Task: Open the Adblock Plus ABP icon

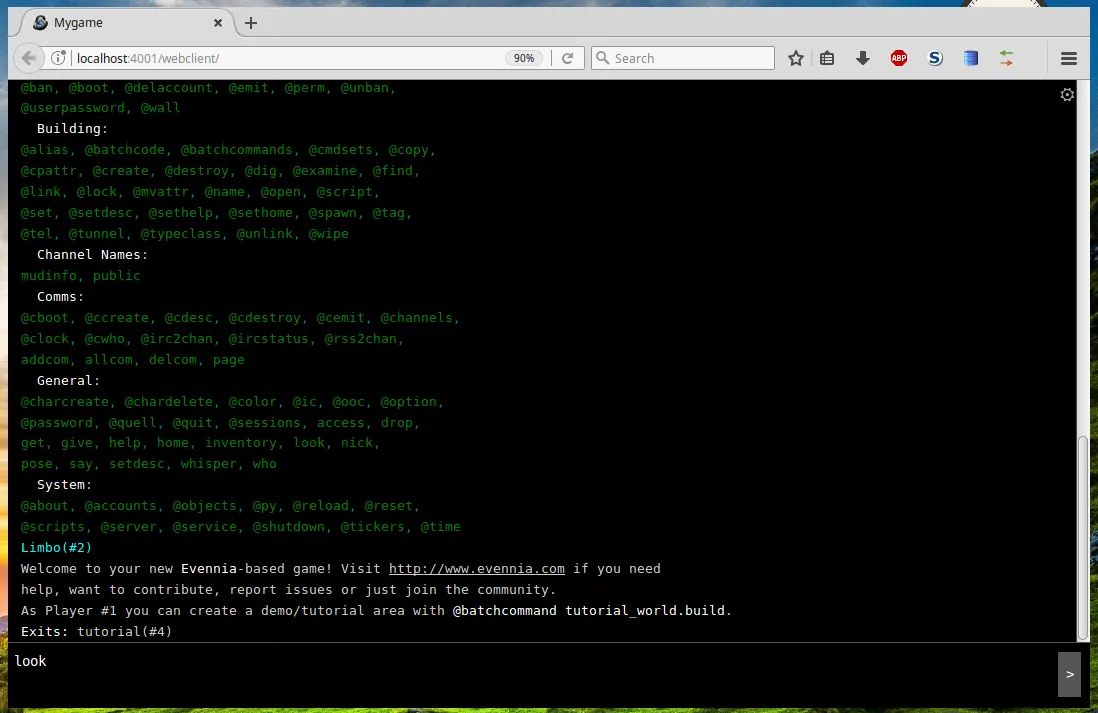Action: (x=899, y=58)
